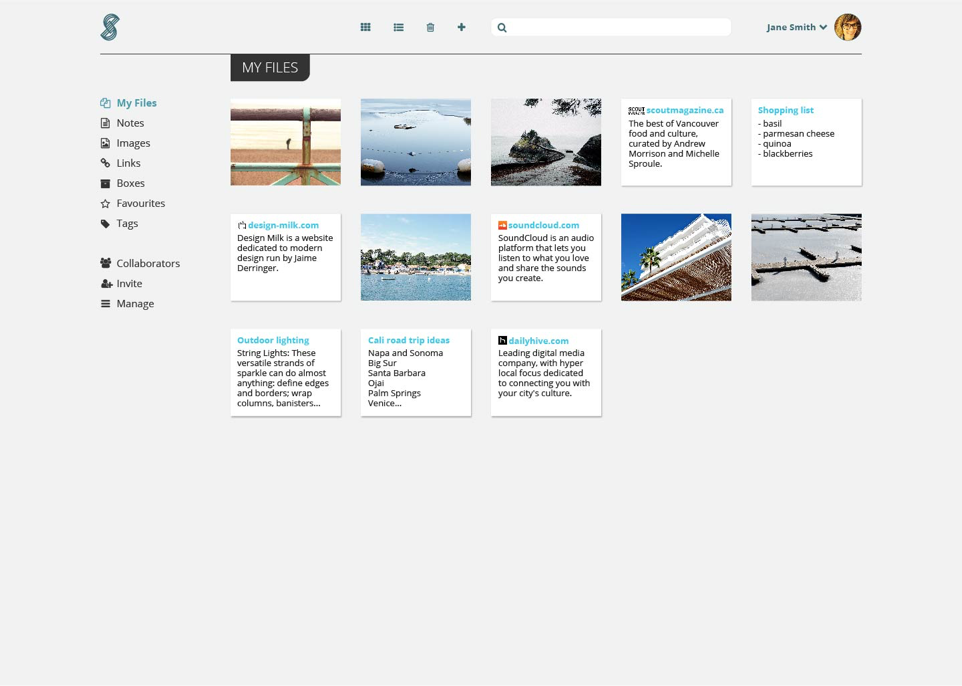Click the soundcloud orange favicon
Viewport: 962px width, 686px height.
[x=502, y=225]
